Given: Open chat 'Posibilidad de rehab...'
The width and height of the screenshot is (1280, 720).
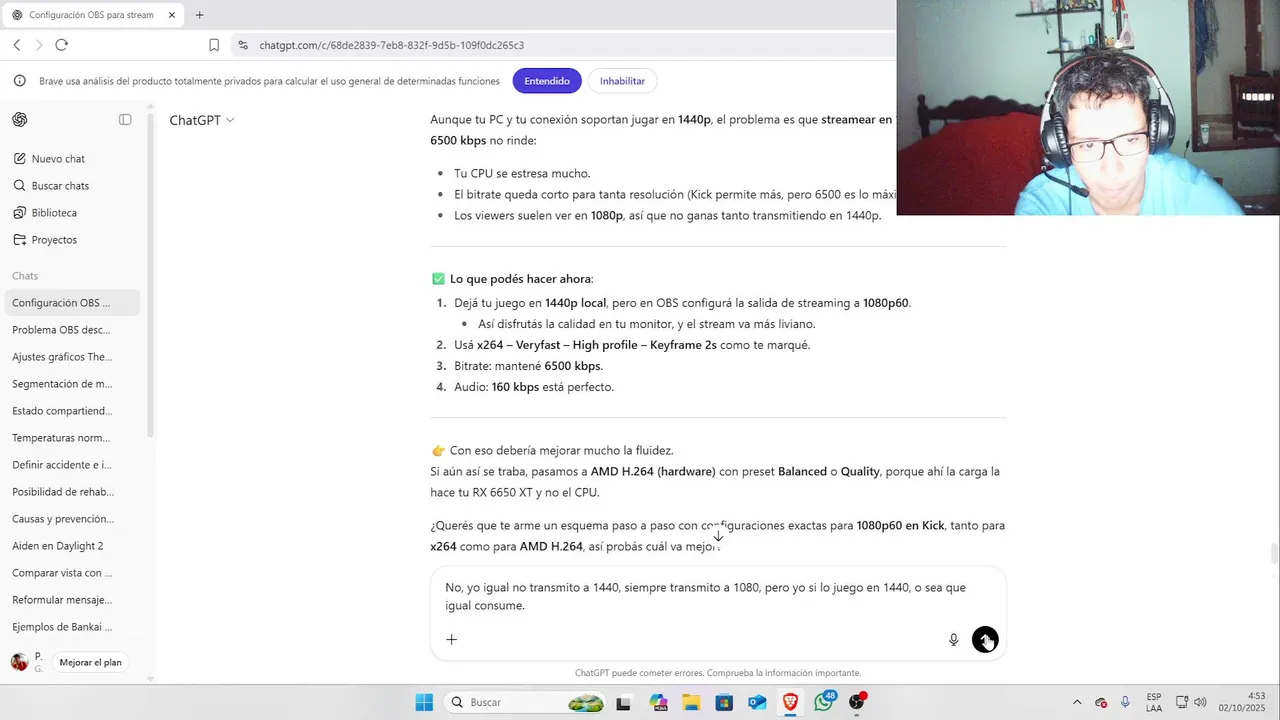Looking at the screenshot, I should pyautogui.click(x=73, y=492).
